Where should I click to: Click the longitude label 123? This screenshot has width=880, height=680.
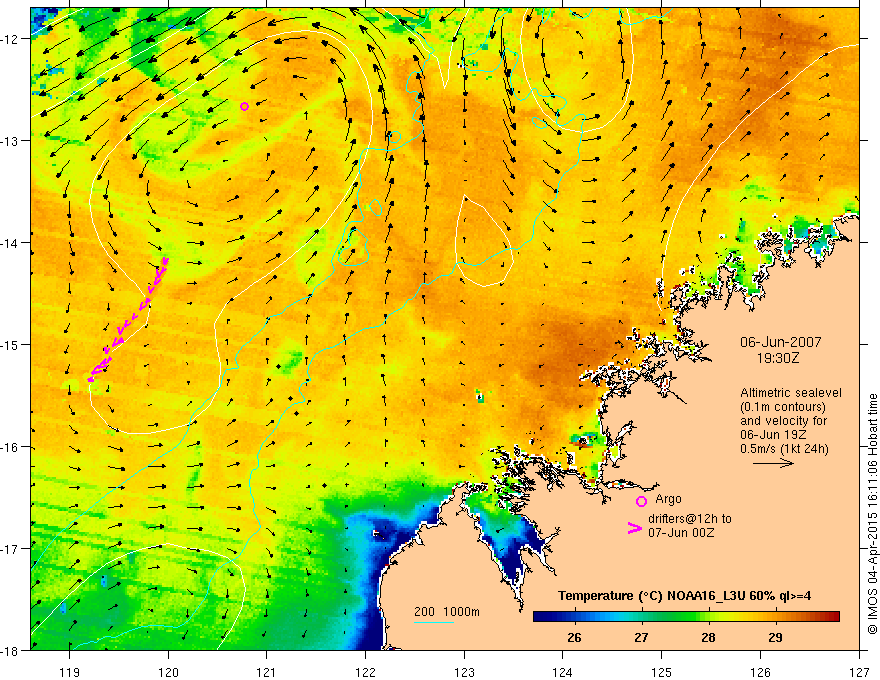click(x=464, y=672)
